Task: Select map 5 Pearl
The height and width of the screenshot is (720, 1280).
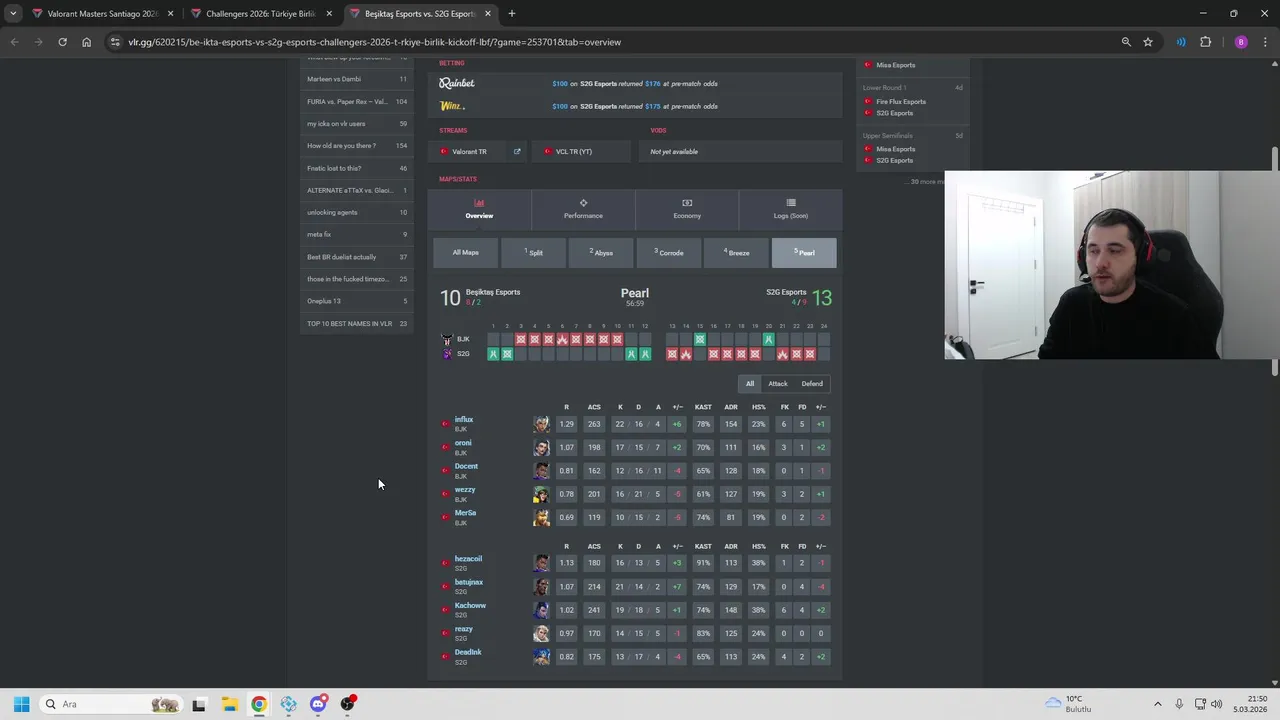Action: (804, 253)
